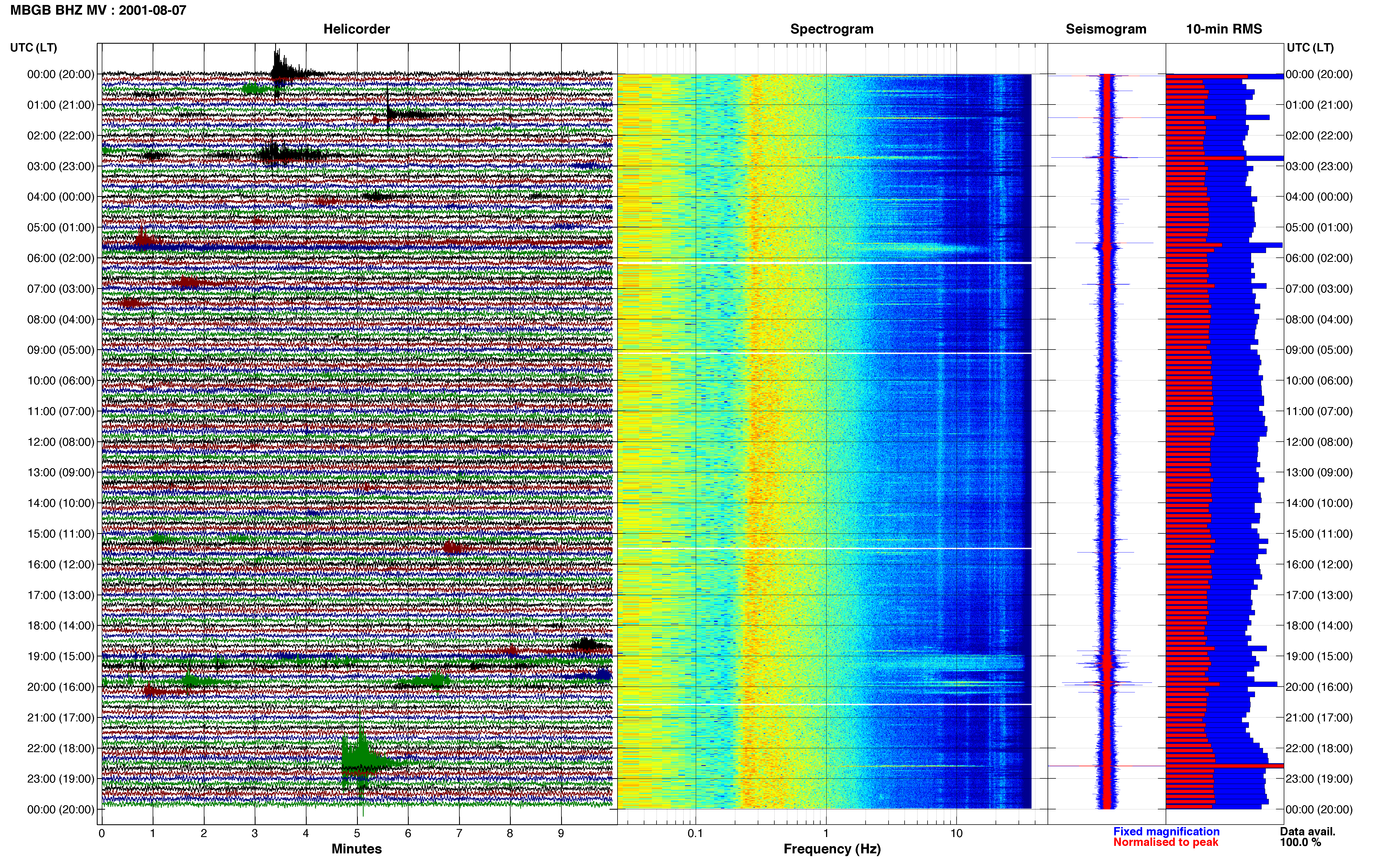Click the right '16:00 (12:00)' time label

click(x=1319, y=564)
